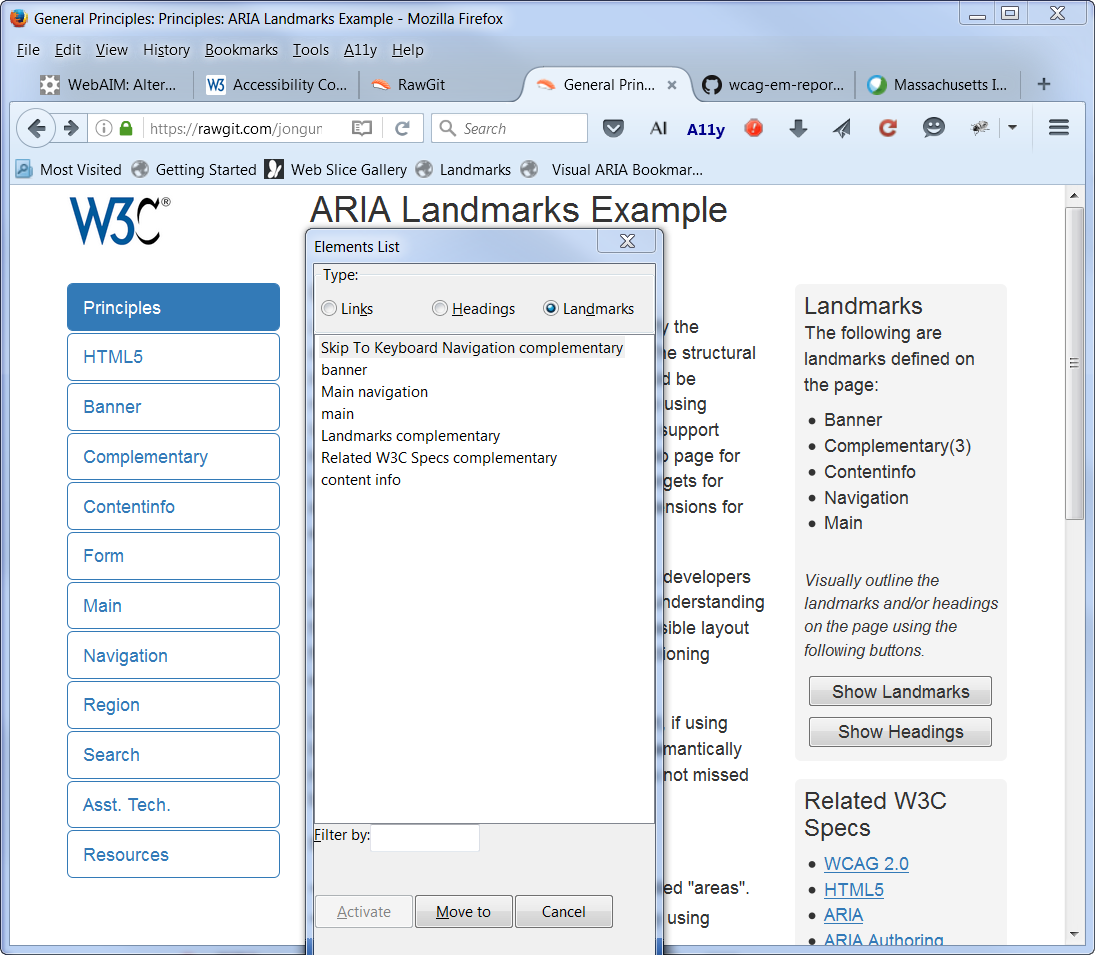Image resolution: width=1095 pixels, height=955 pixels.
Task: Open the A11y toolbar extension
Action: [x=706, y=128]
